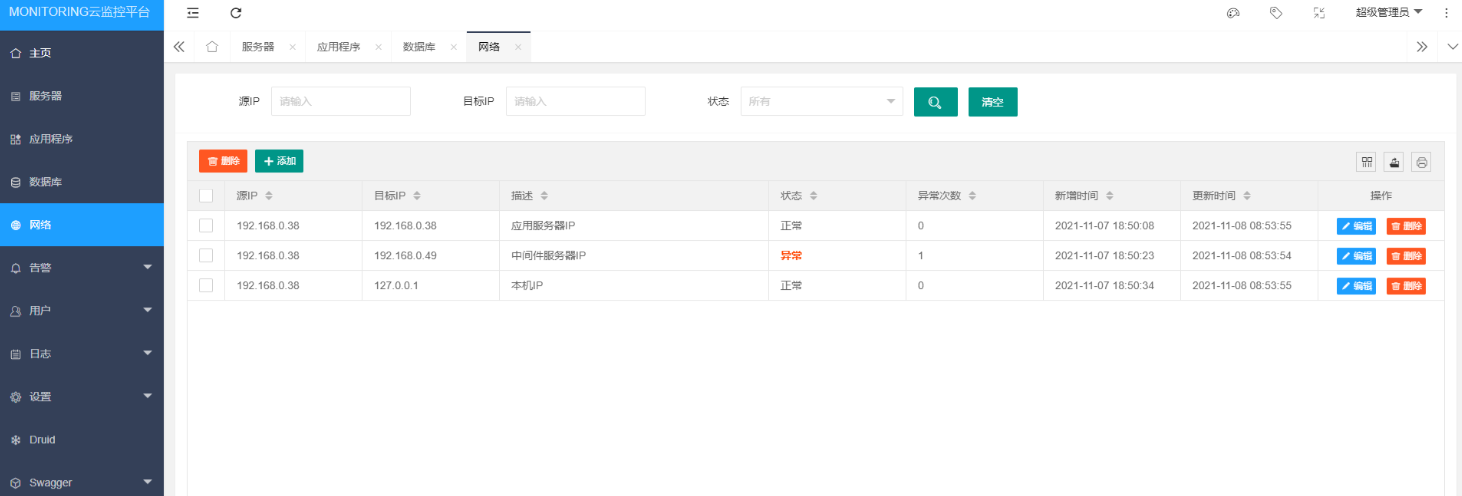Open the 超级管理员 user dropdown
The width and height of the screenshot is (1462, 496).
pyautogui.click(x=1389, y=13)
